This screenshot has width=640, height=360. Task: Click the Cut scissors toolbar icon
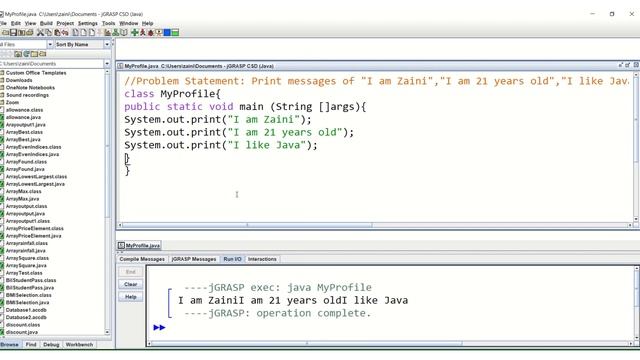click(x=40, y=33)
